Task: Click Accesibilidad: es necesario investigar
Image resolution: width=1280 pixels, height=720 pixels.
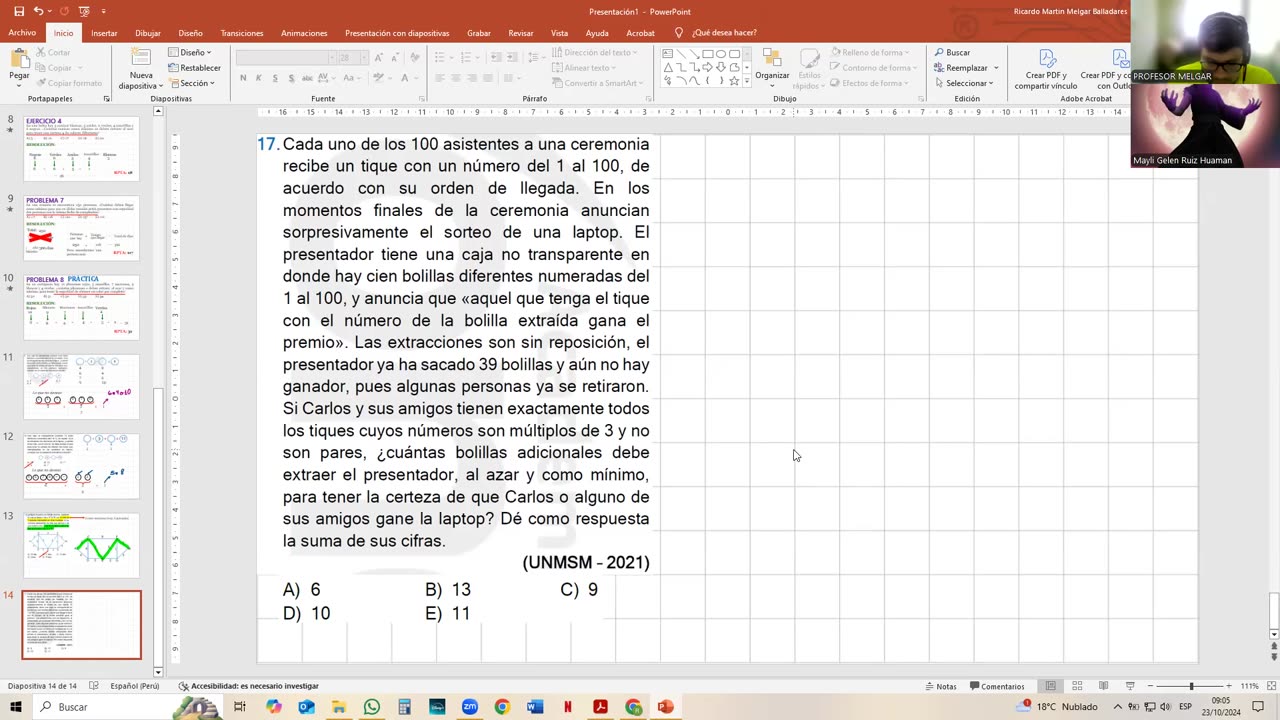Action: (x=248, y=686)
